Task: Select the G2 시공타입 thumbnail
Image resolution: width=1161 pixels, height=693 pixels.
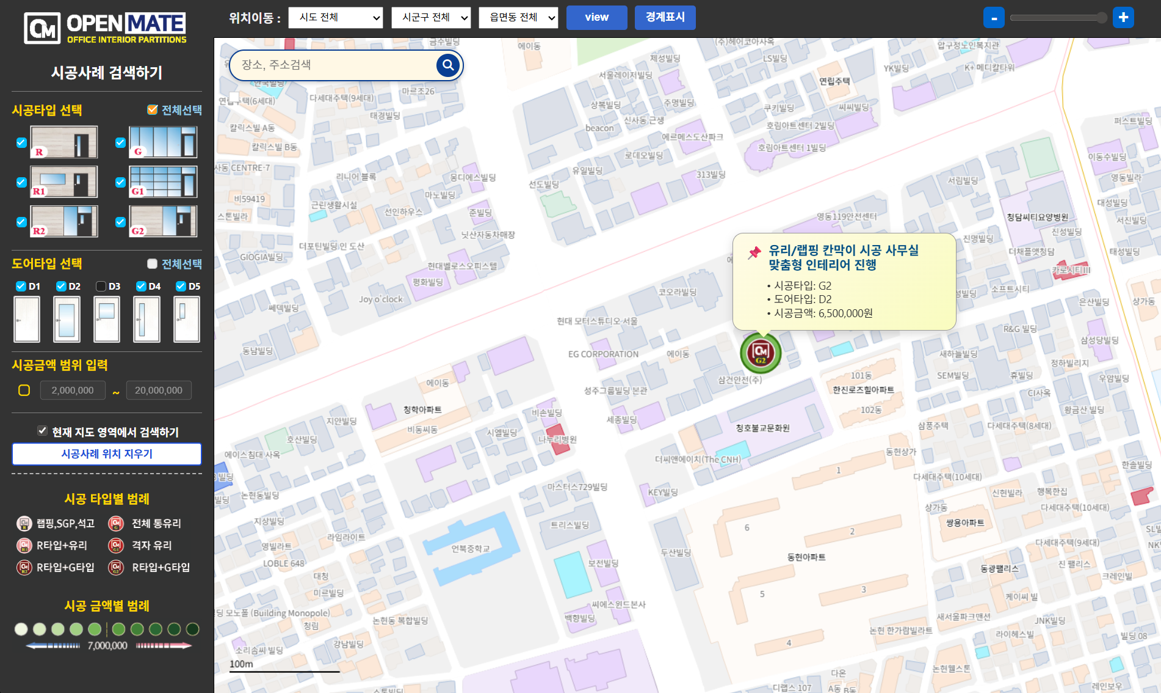Action: tap(162, 220)
